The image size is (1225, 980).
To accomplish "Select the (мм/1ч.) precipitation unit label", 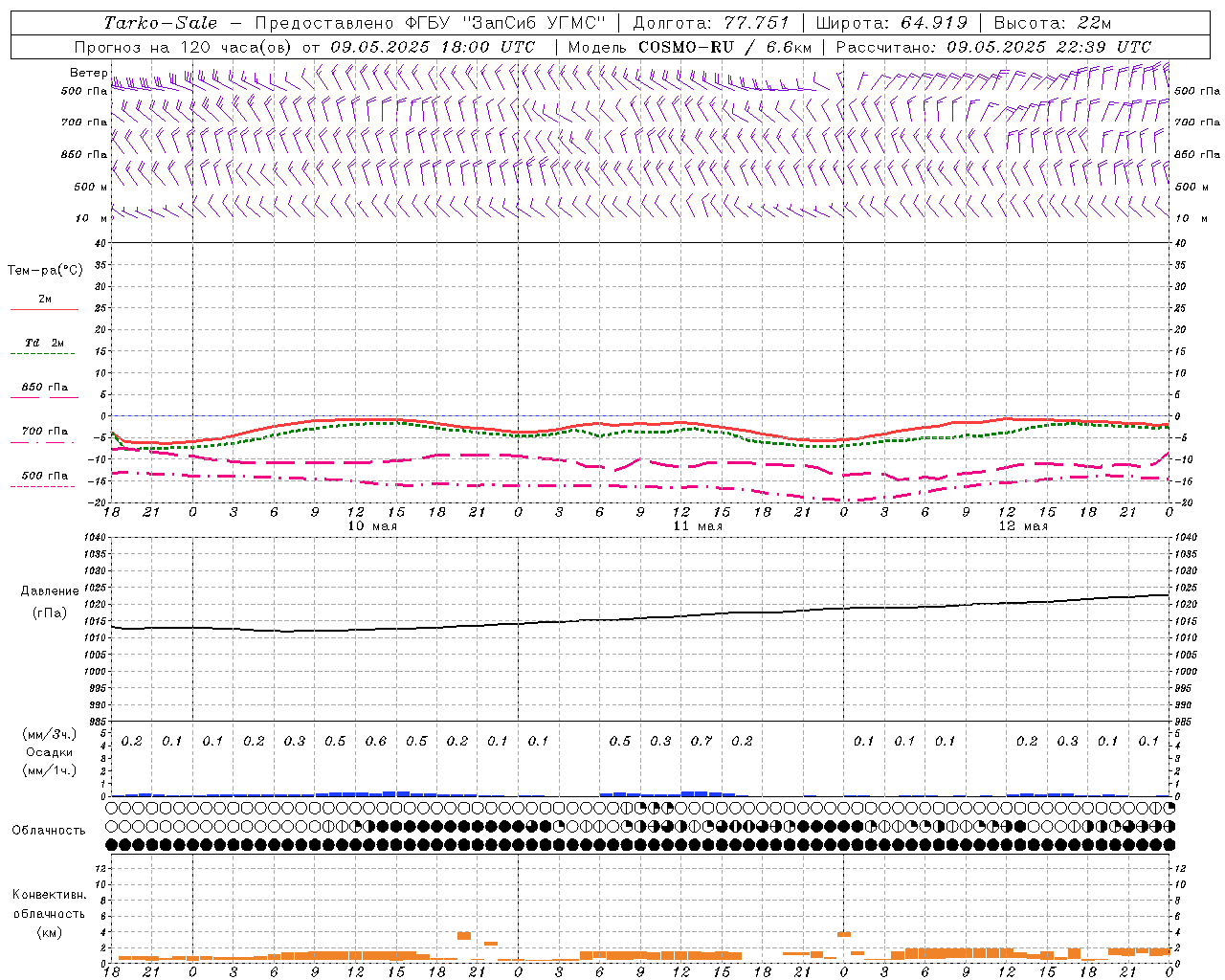I will (50, 770).
